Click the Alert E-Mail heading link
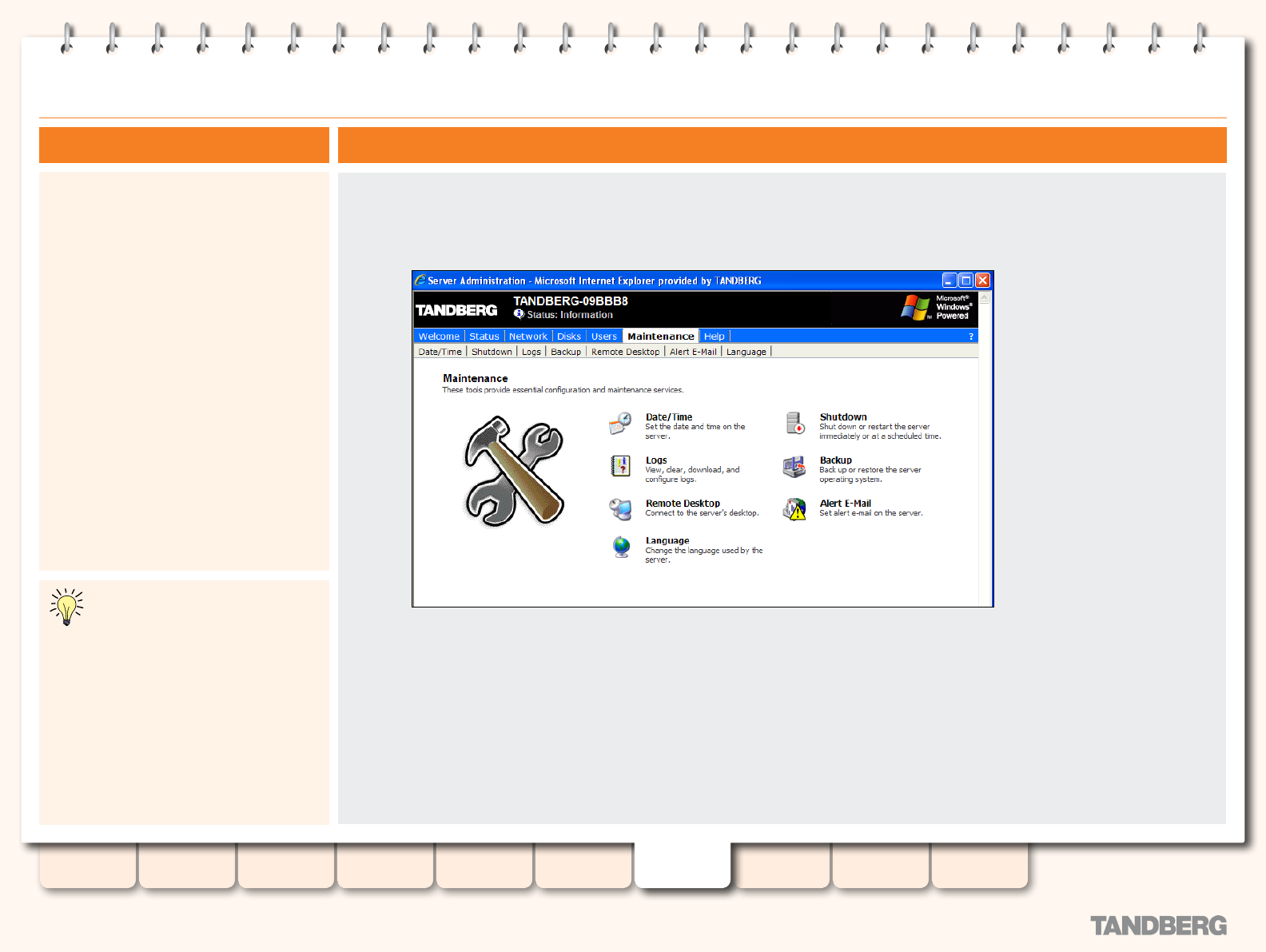Image resolution: width=1266 pixels, height=952 pixels. (846, 504)
